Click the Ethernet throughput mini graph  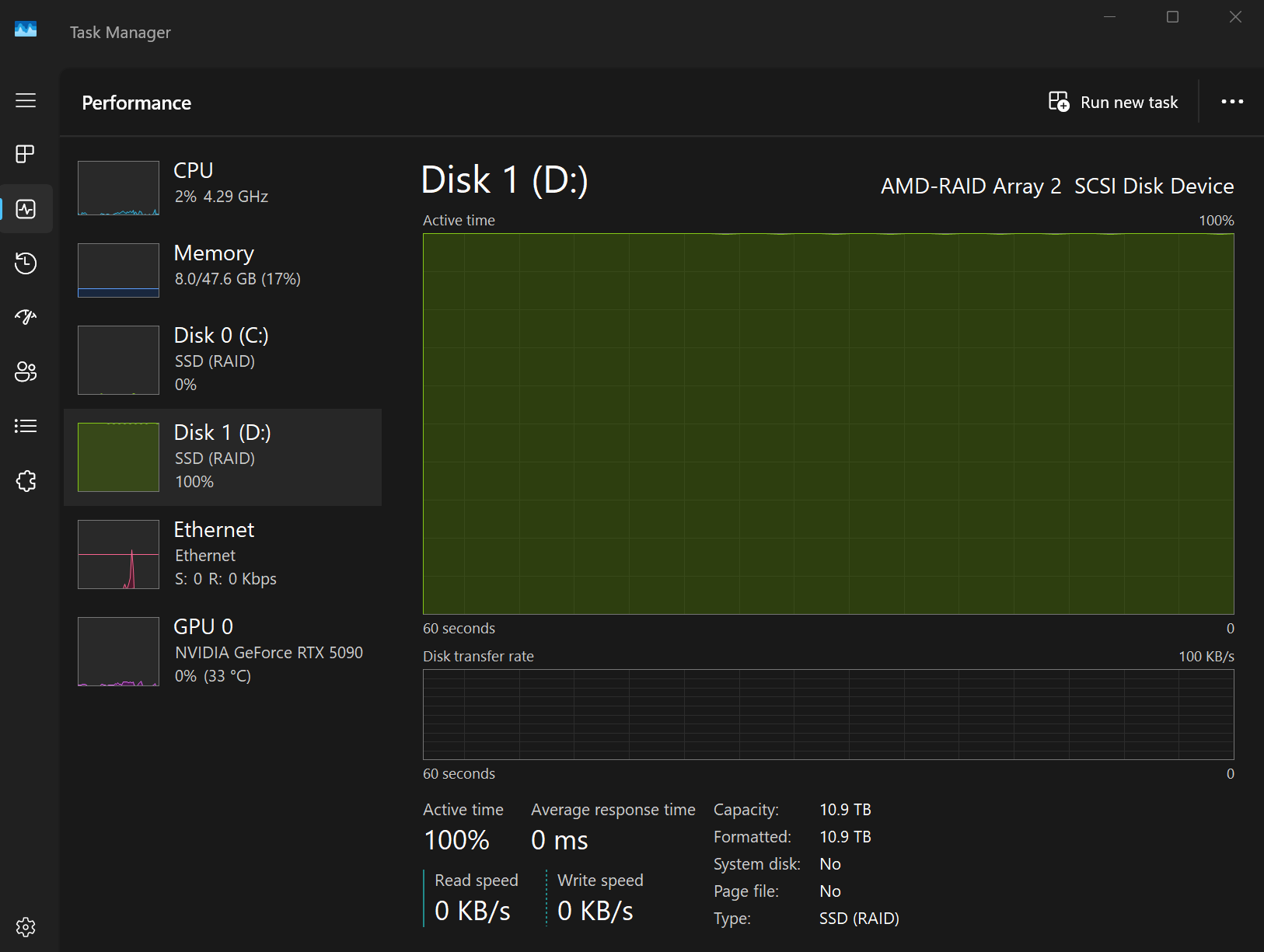click(x=118, y=554)
